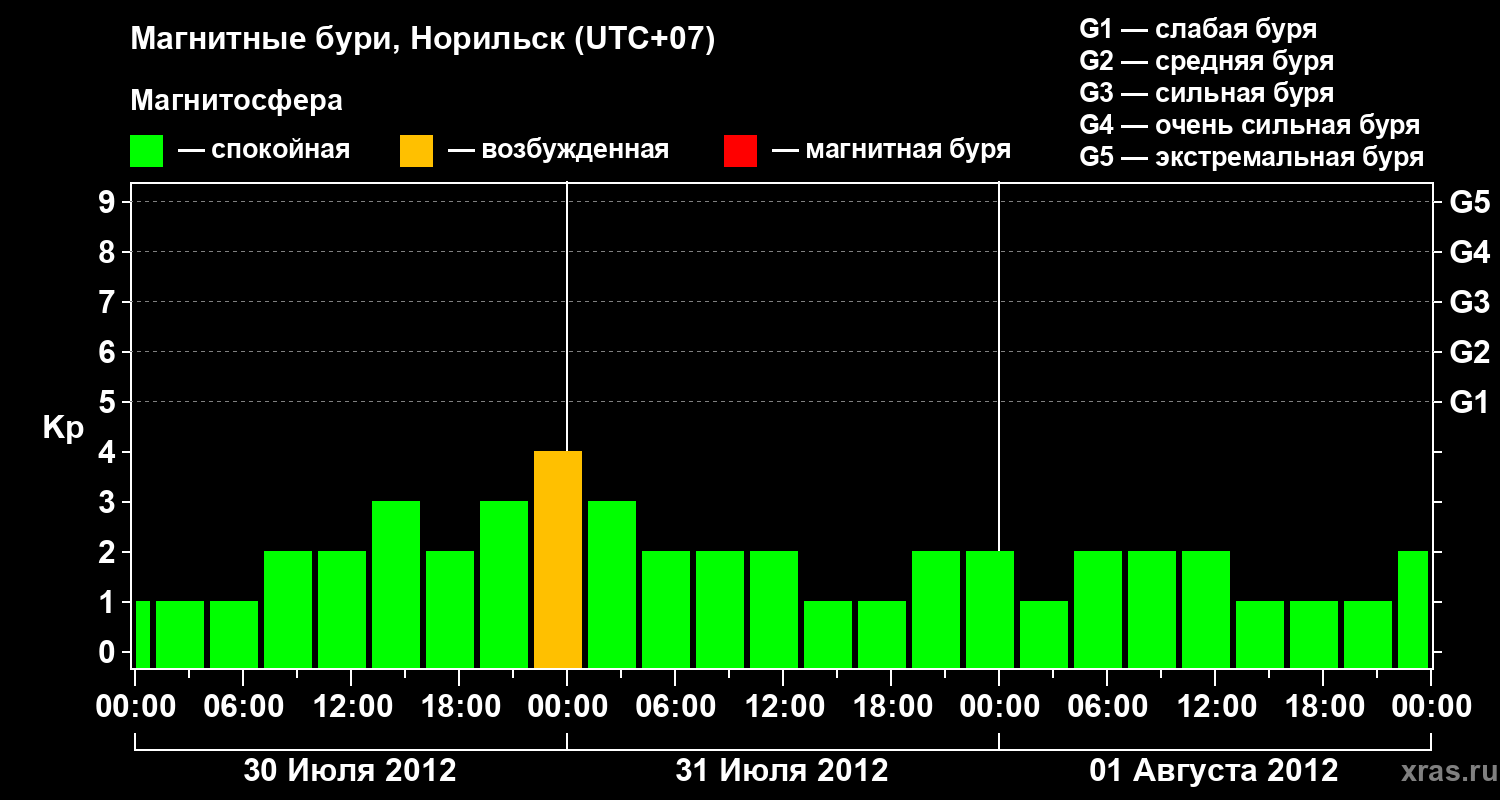Click the 00:00 label starting 30 Июля 2012
This screenshot has height=800, width=1500.
pyautogui.click(x=136, y=706)
